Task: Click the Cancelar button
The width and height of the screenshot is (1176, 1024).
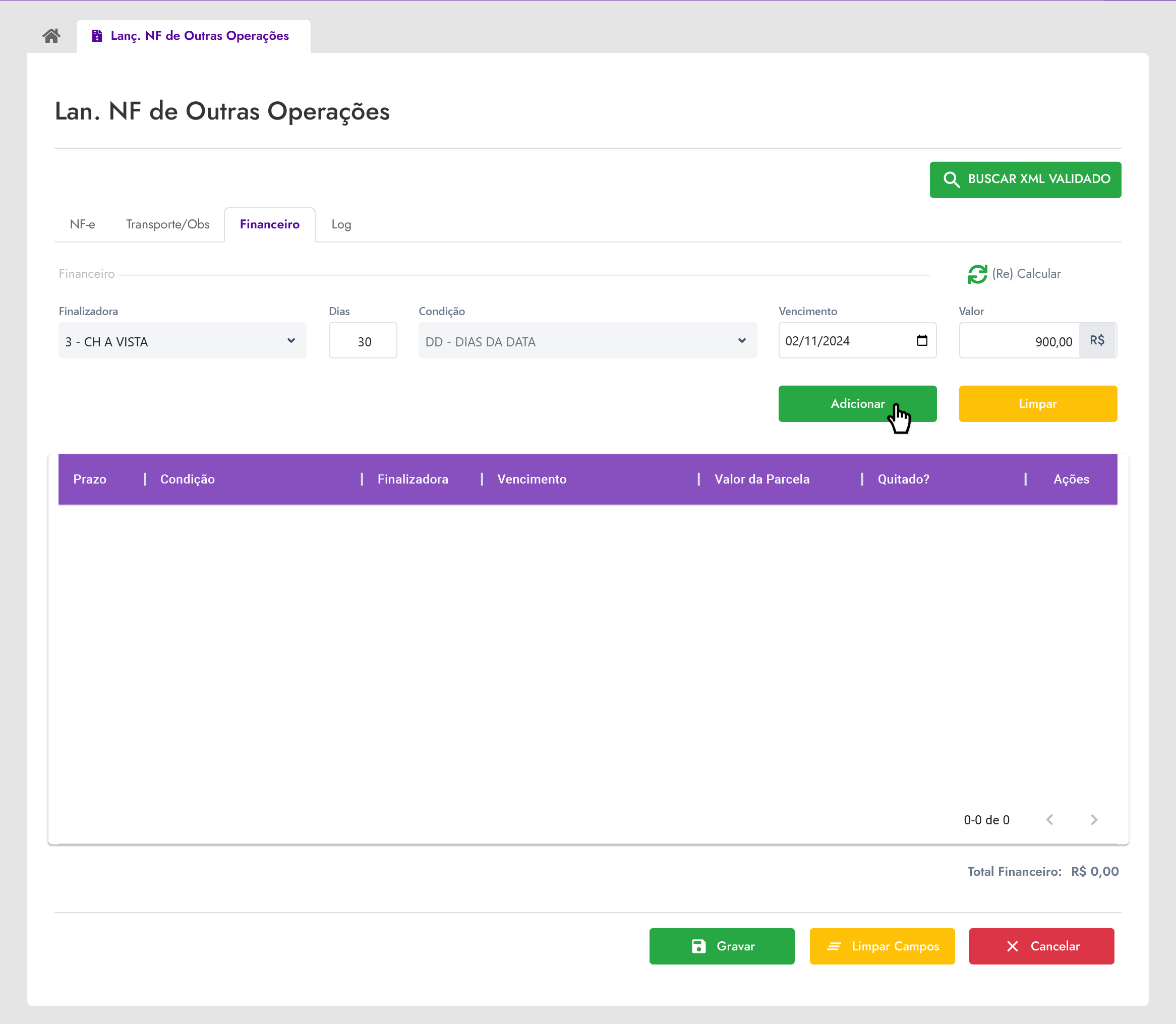Action: pyautogui.click(x=1041, y=946)
